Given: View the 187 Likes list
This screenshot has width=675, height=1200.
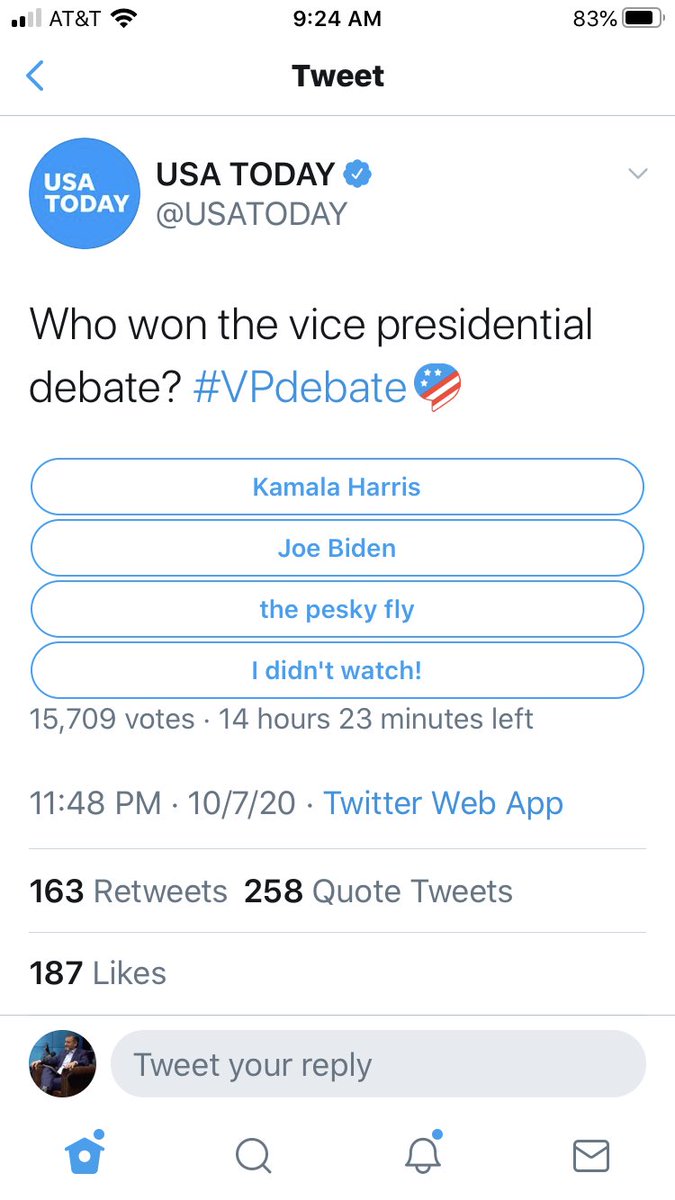Looking at the screenshot, I should tap(98, 973).
